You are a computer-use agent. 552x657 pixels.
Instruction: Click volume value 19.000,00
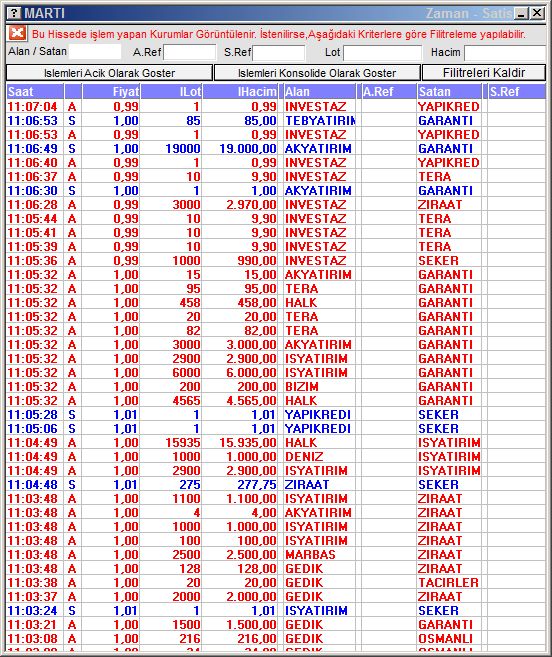tap(248, 149)
